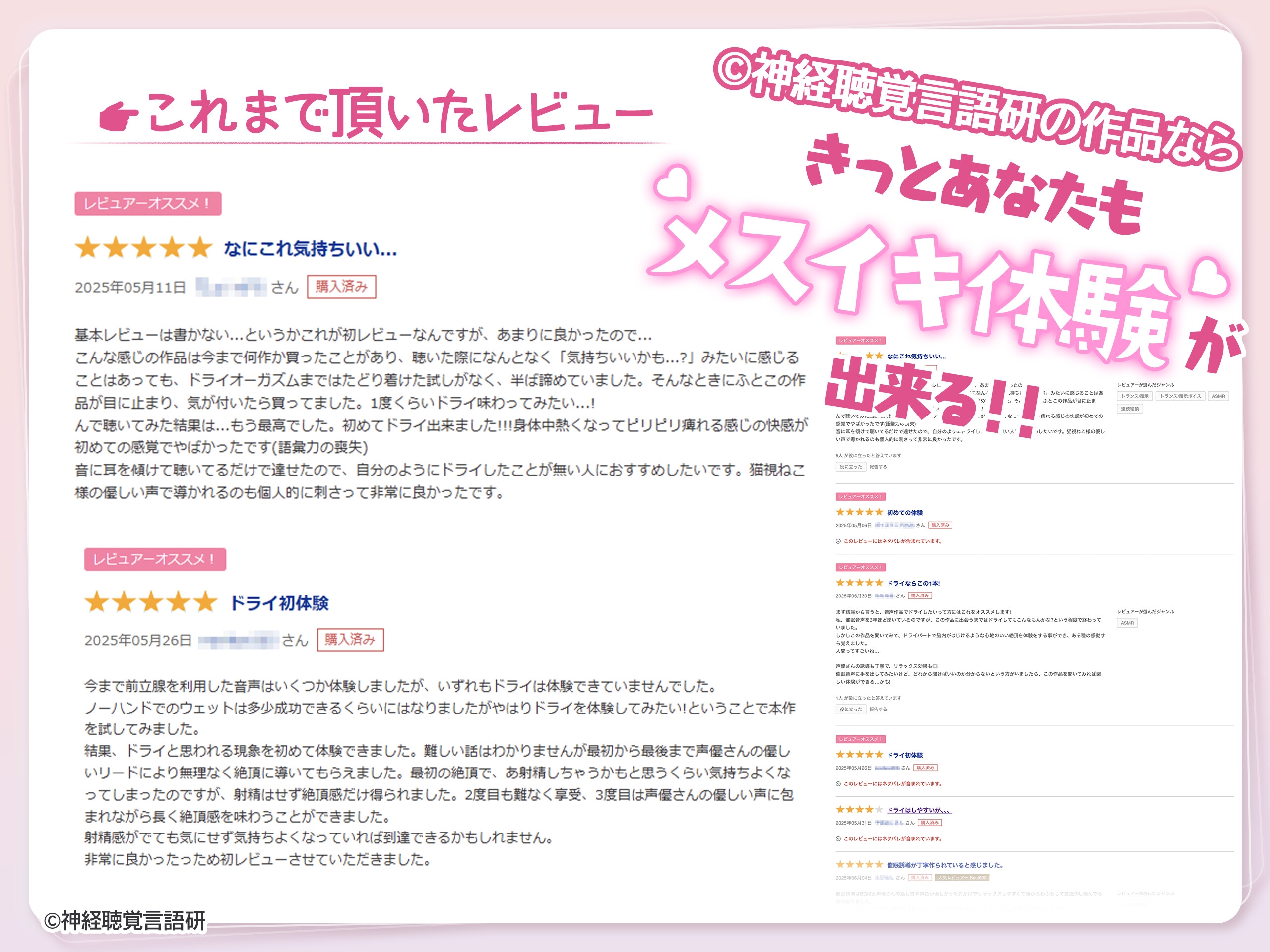The width and height of the screenshot is (1270, 952).
Task: Expand spoiler notice under small ドライ初体験 review
Action: click(891, 784)
